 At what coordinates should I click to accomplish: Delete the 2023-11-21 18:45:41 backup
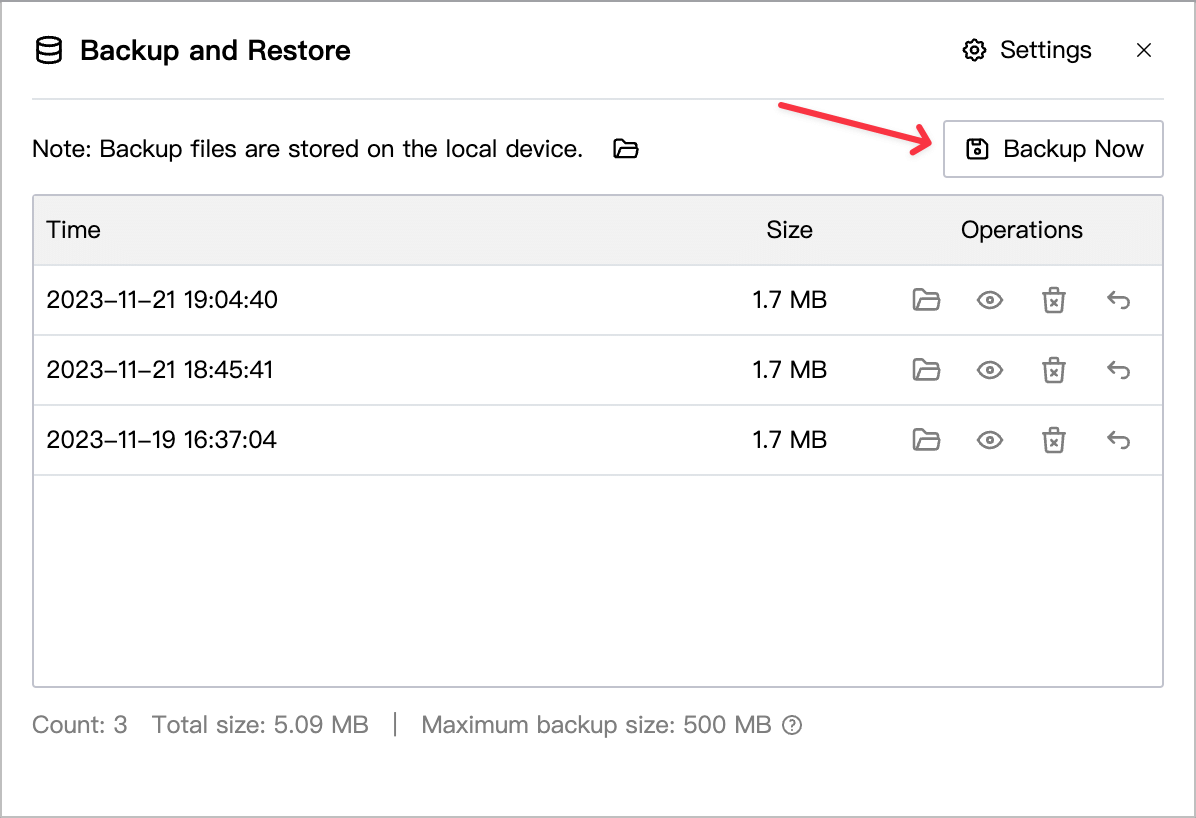[1053, 370]
